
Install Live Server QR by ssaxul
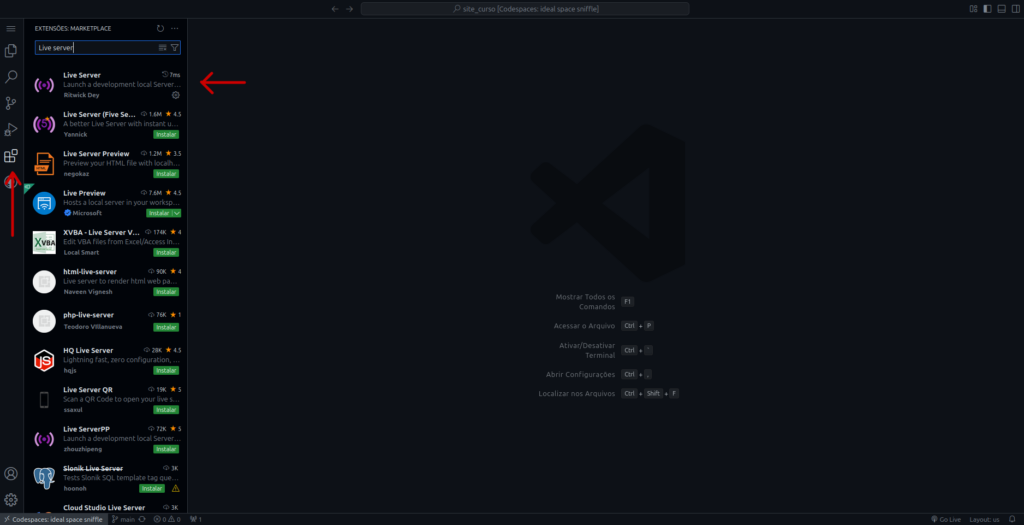[166, 409]
